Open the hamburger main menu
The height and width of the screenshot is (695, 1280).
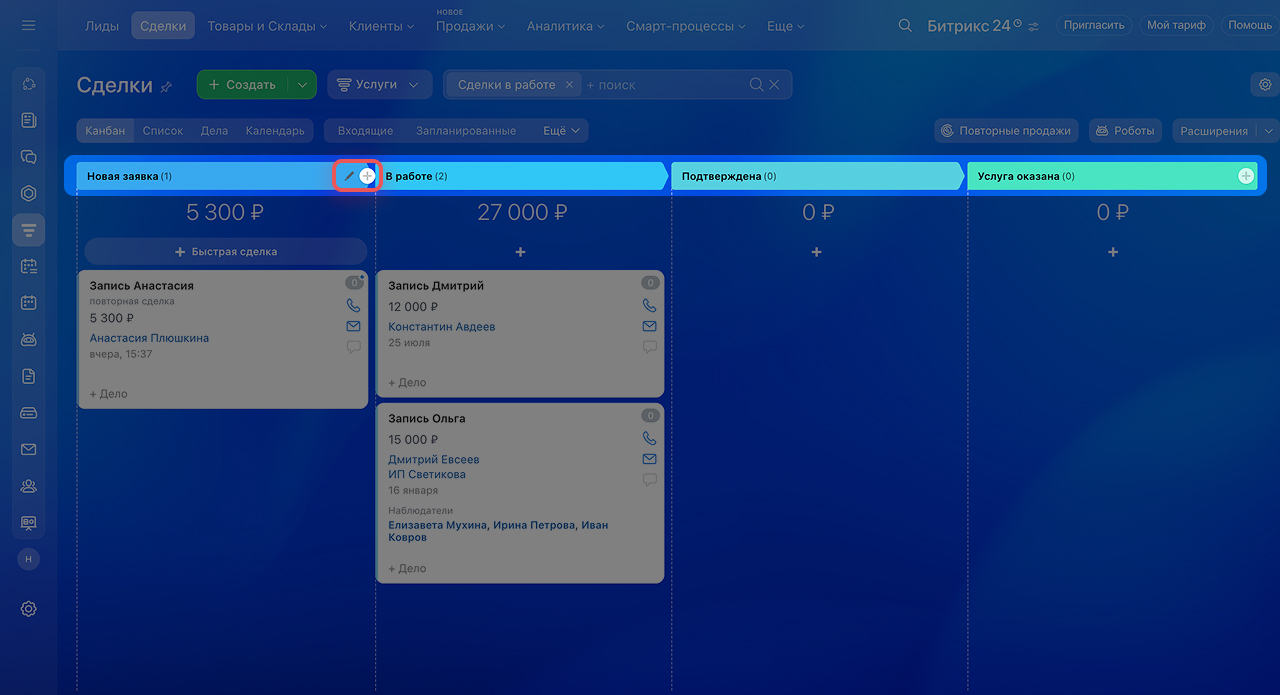(x=28, y=25)
